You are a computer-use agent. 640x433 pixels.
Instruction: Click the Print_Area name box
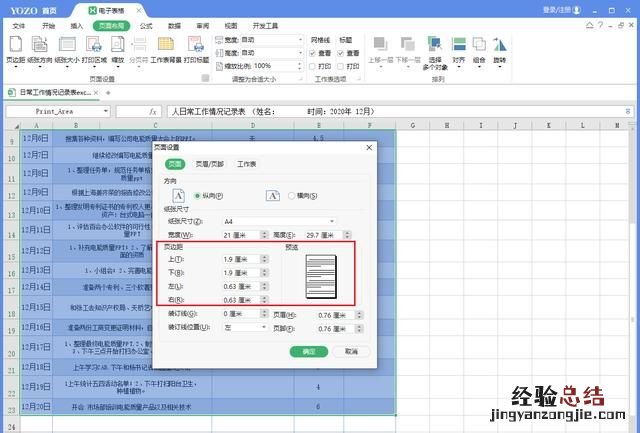point(55,112)
